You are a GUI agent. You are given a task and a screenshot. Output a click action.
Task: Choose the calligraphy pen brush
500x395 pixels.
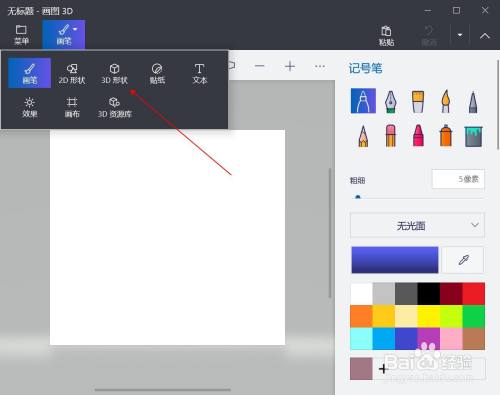(x=391, y=101)
